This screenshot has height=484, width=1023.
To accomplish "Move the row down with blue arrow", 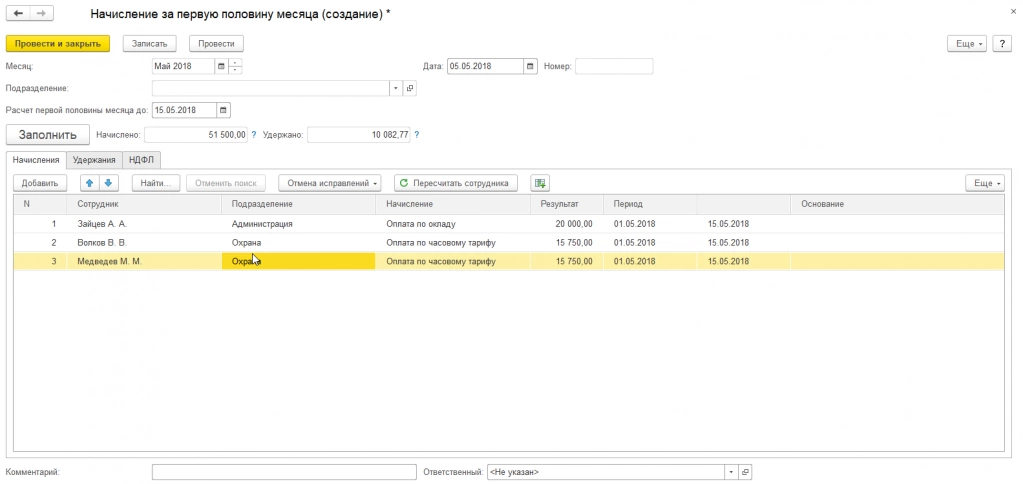I will (108, 183).
